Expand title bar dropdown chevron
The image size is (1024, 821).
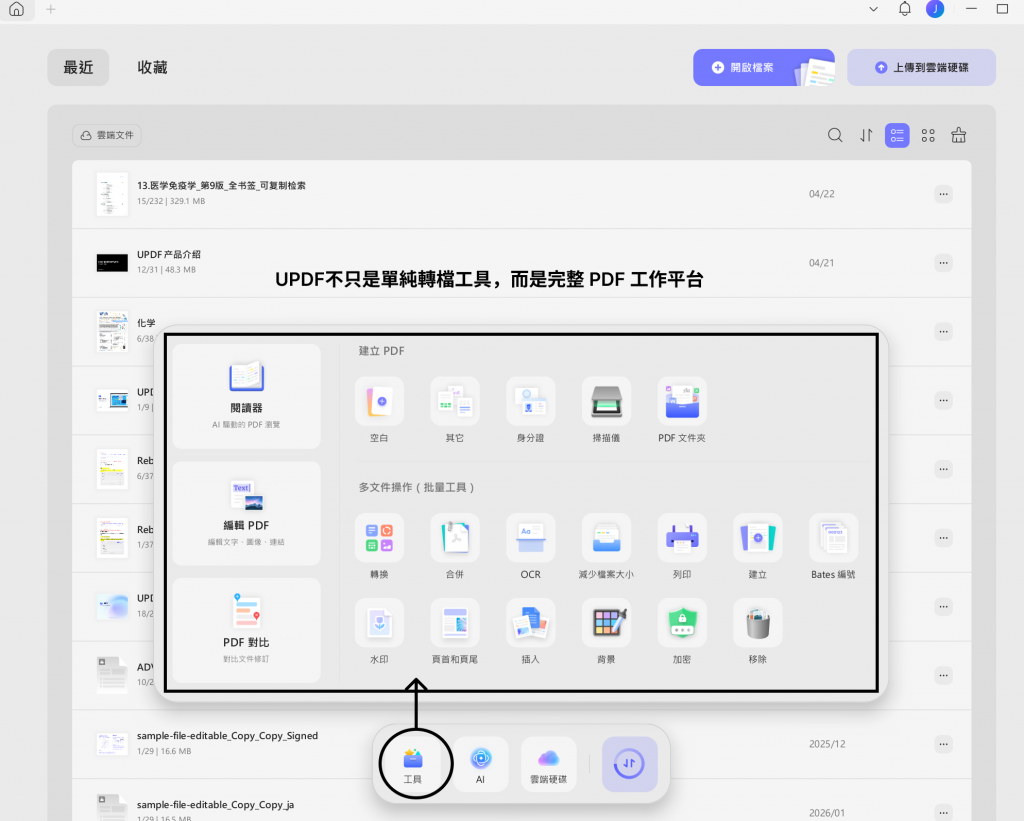click(x=873, y=9)
